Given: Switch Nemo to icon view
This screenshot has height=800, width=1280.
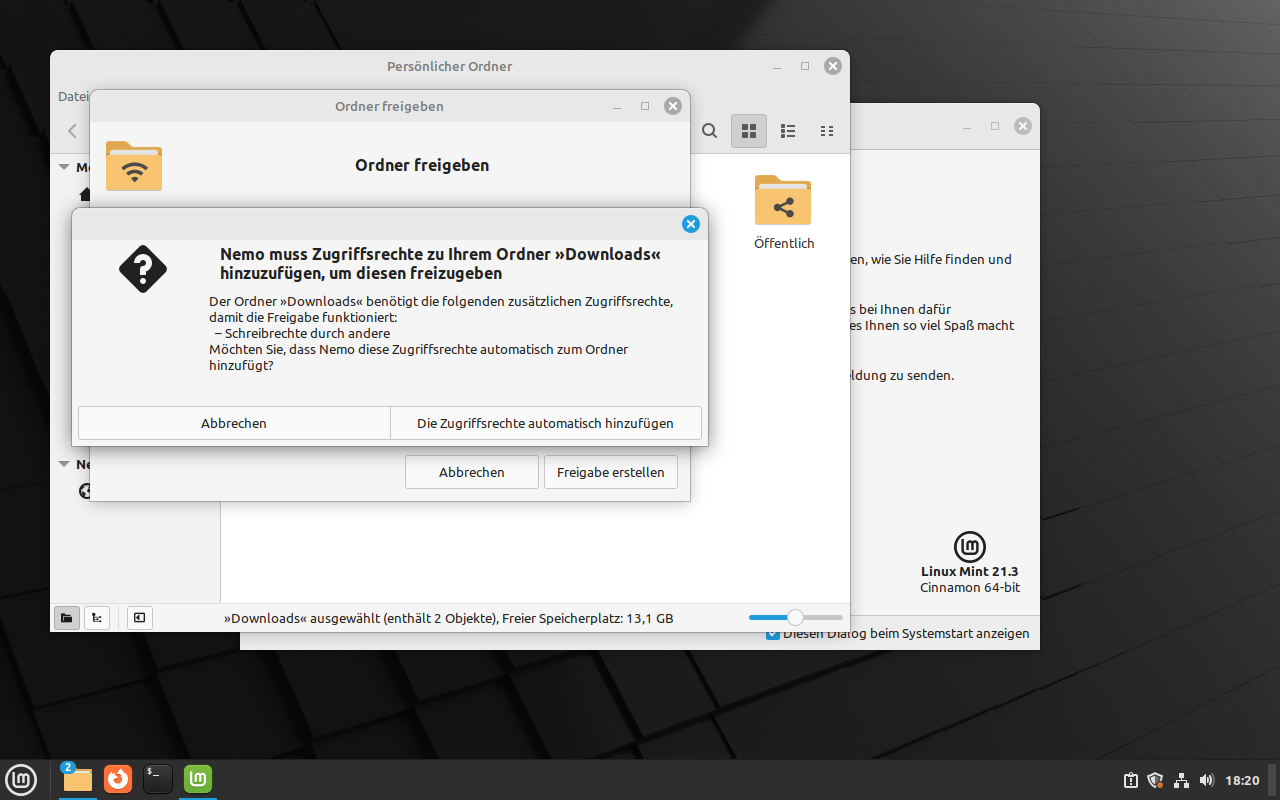Looking at the screenshot, I should pyautogui.click(x=749, y=131).
